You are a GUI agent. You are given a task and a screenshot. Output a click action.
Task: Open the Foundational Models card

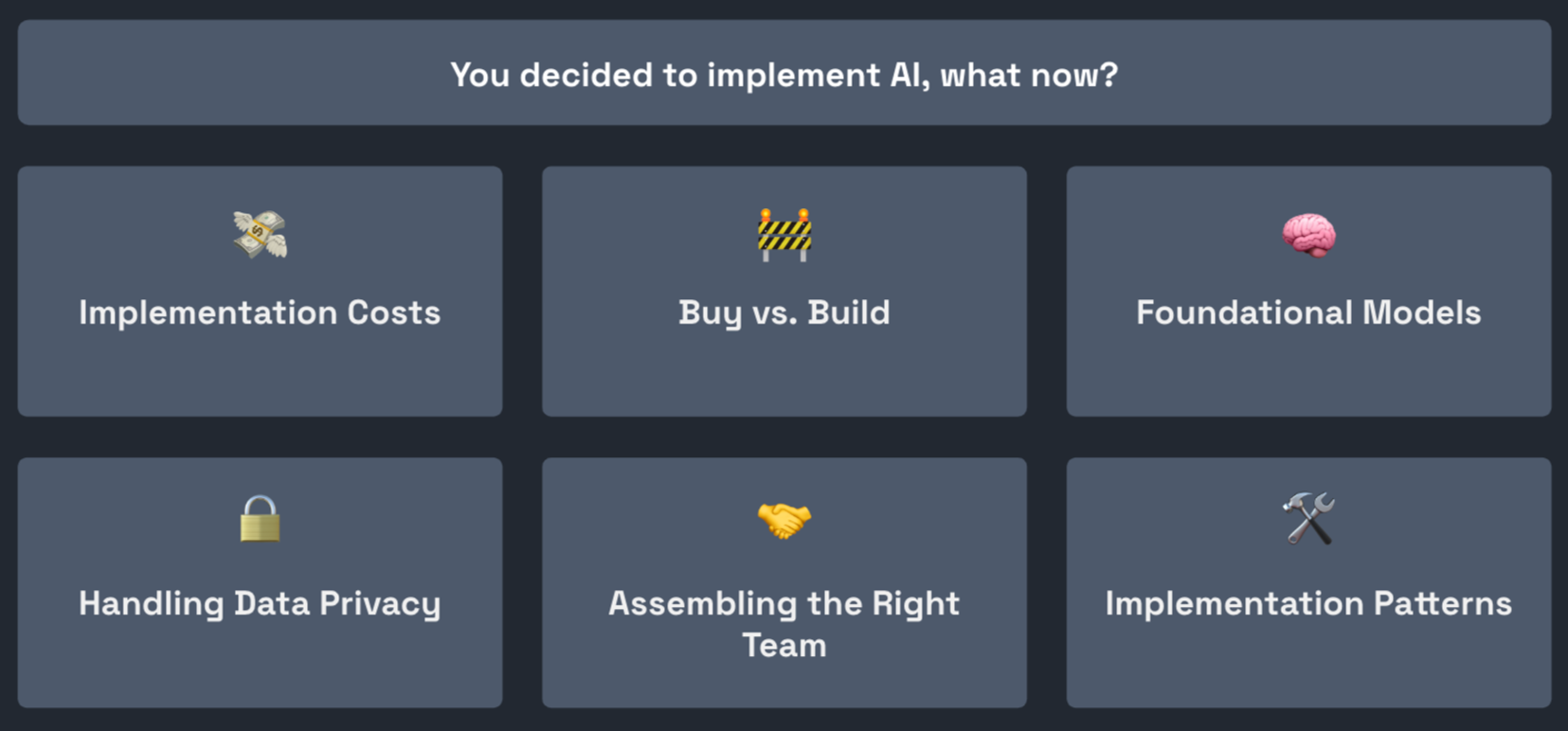coord(1308,374)
